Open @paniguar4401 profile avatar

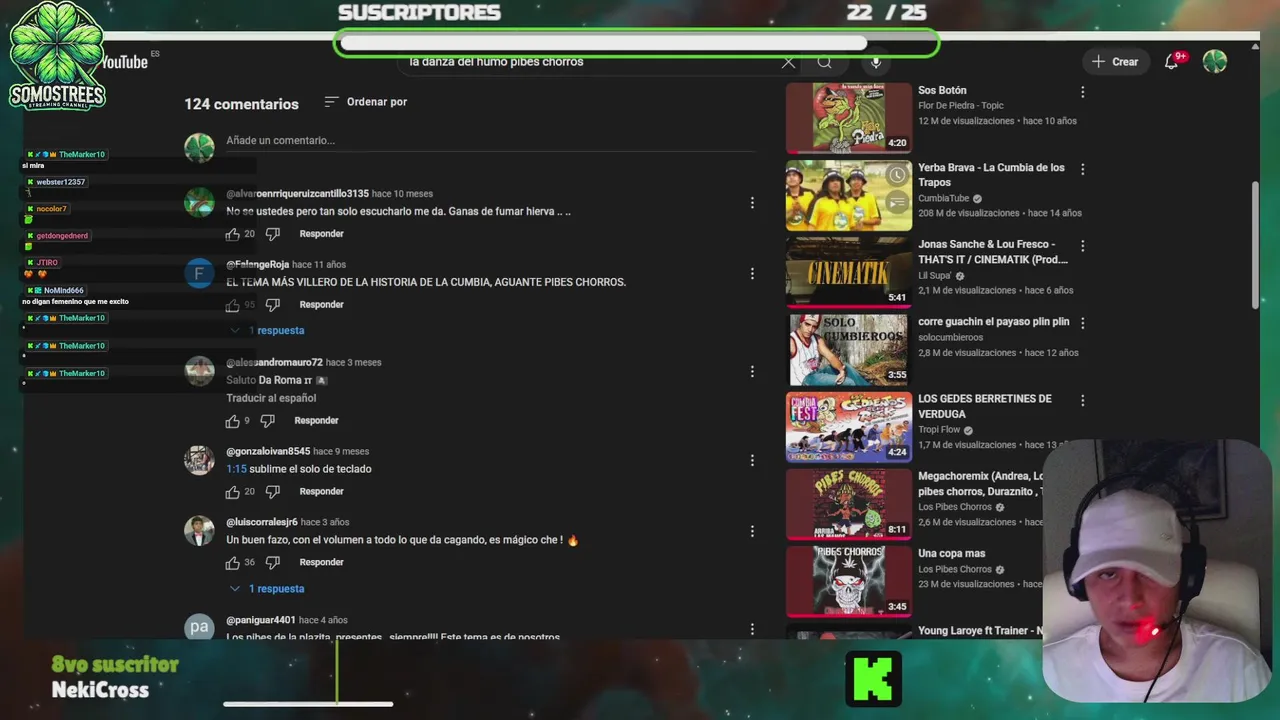click(x=199, y=627)
